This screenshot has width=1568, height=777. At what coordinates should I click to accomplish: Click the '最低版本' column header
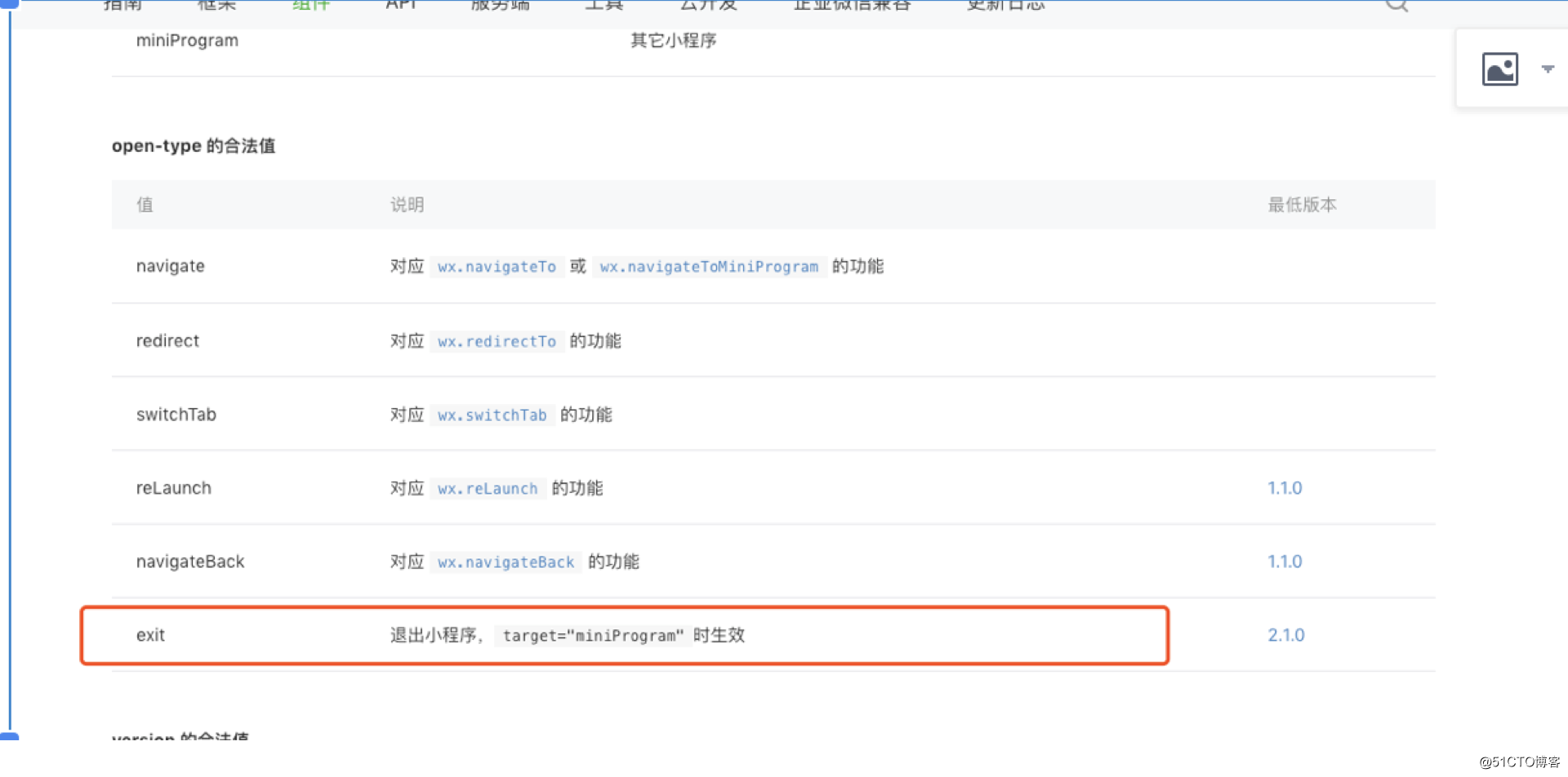(1302, 205)
